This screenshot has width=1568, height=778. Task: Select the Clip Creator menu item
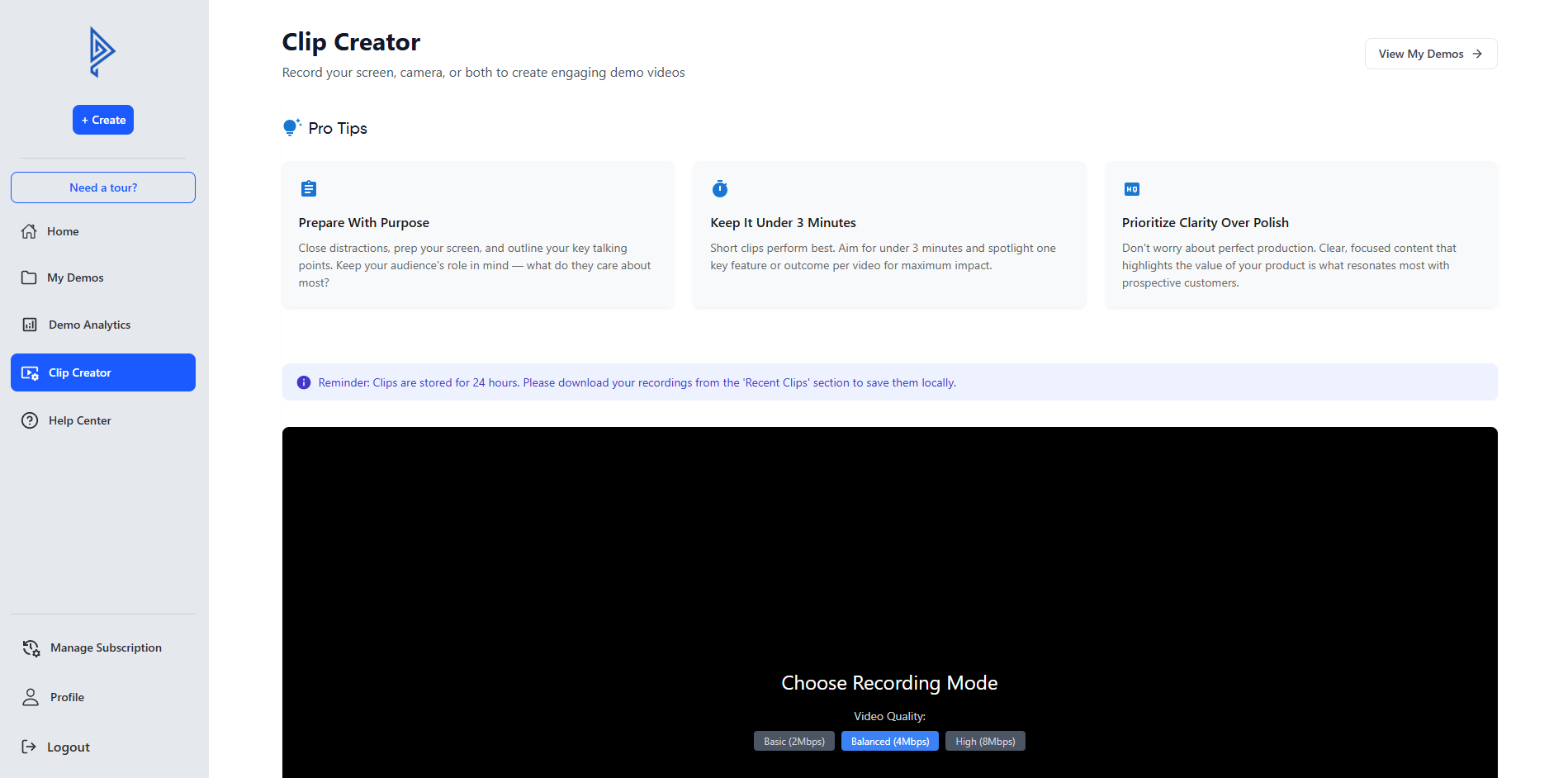pos(103,372)
